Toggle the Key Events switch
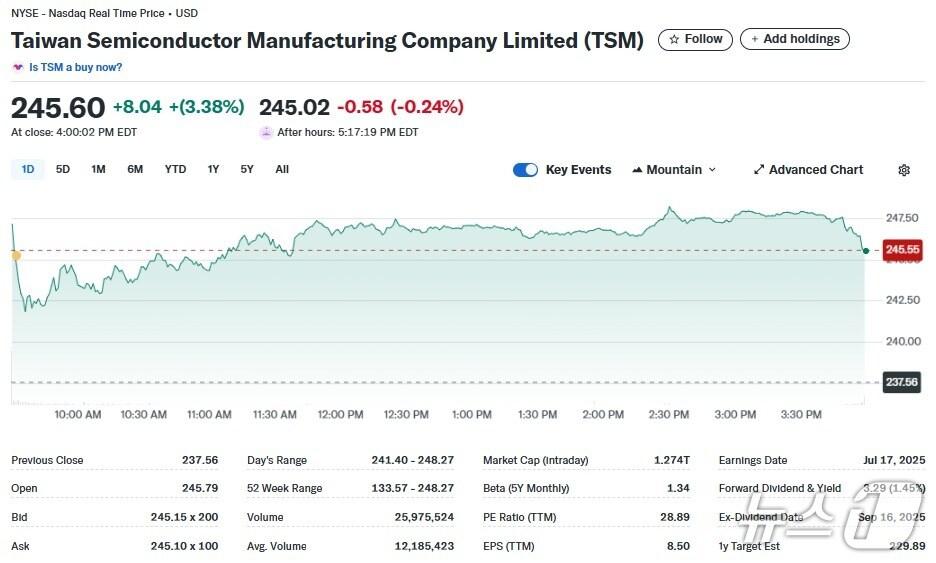 pos(525,170)
